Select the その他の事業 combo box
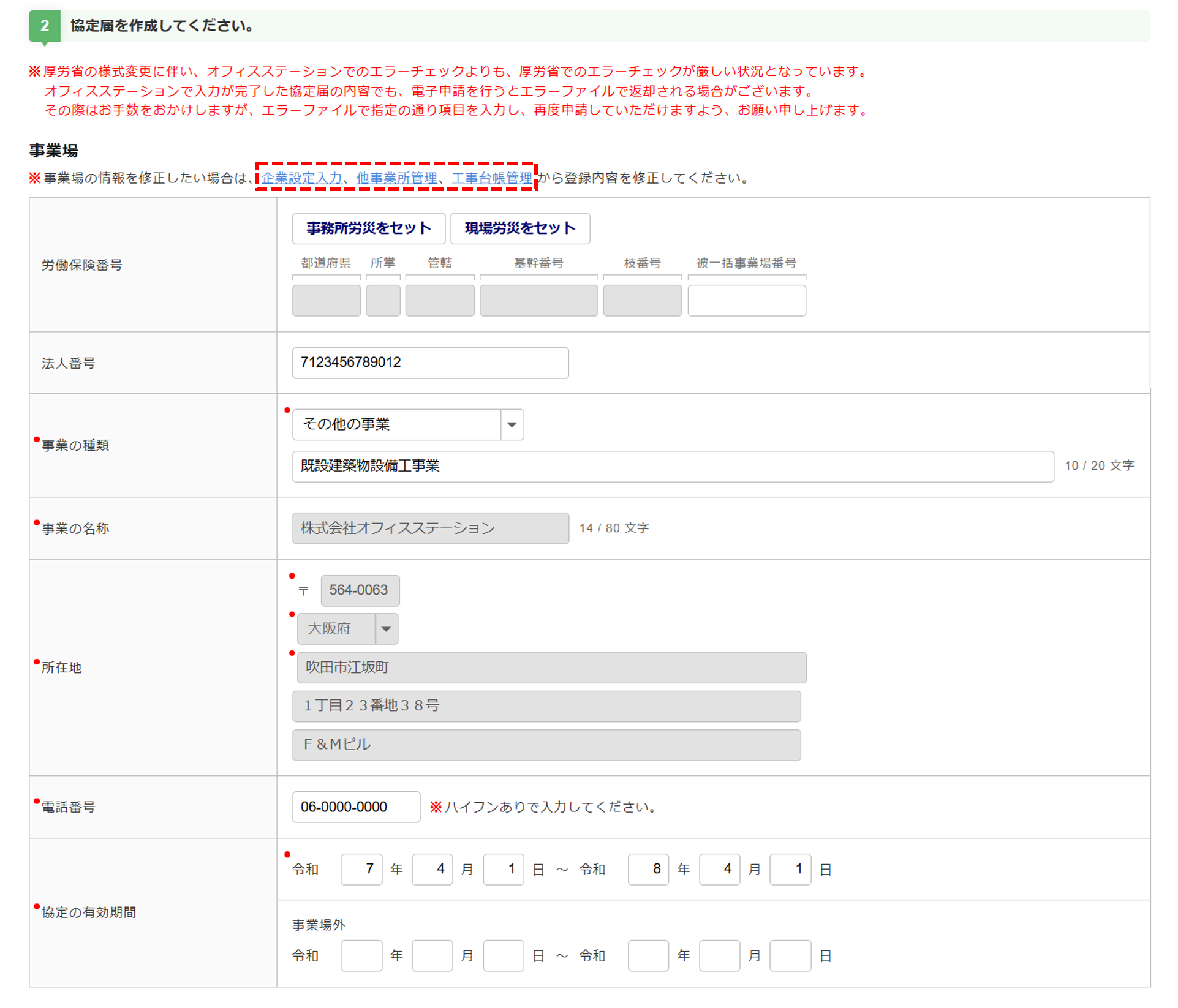This screenshot has height=1008, width=1178. tap(397, 424)
